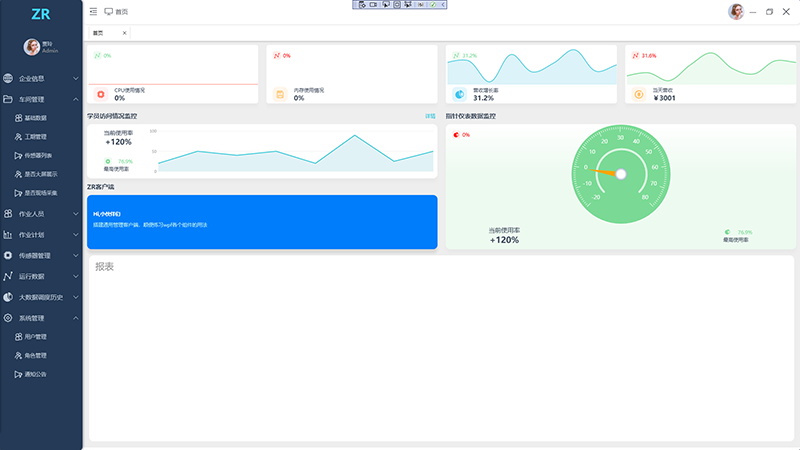The image size is (800, 450).
Task: Click the orange coin icon in the ¥3001 card
Action: (x=639, y=94)
